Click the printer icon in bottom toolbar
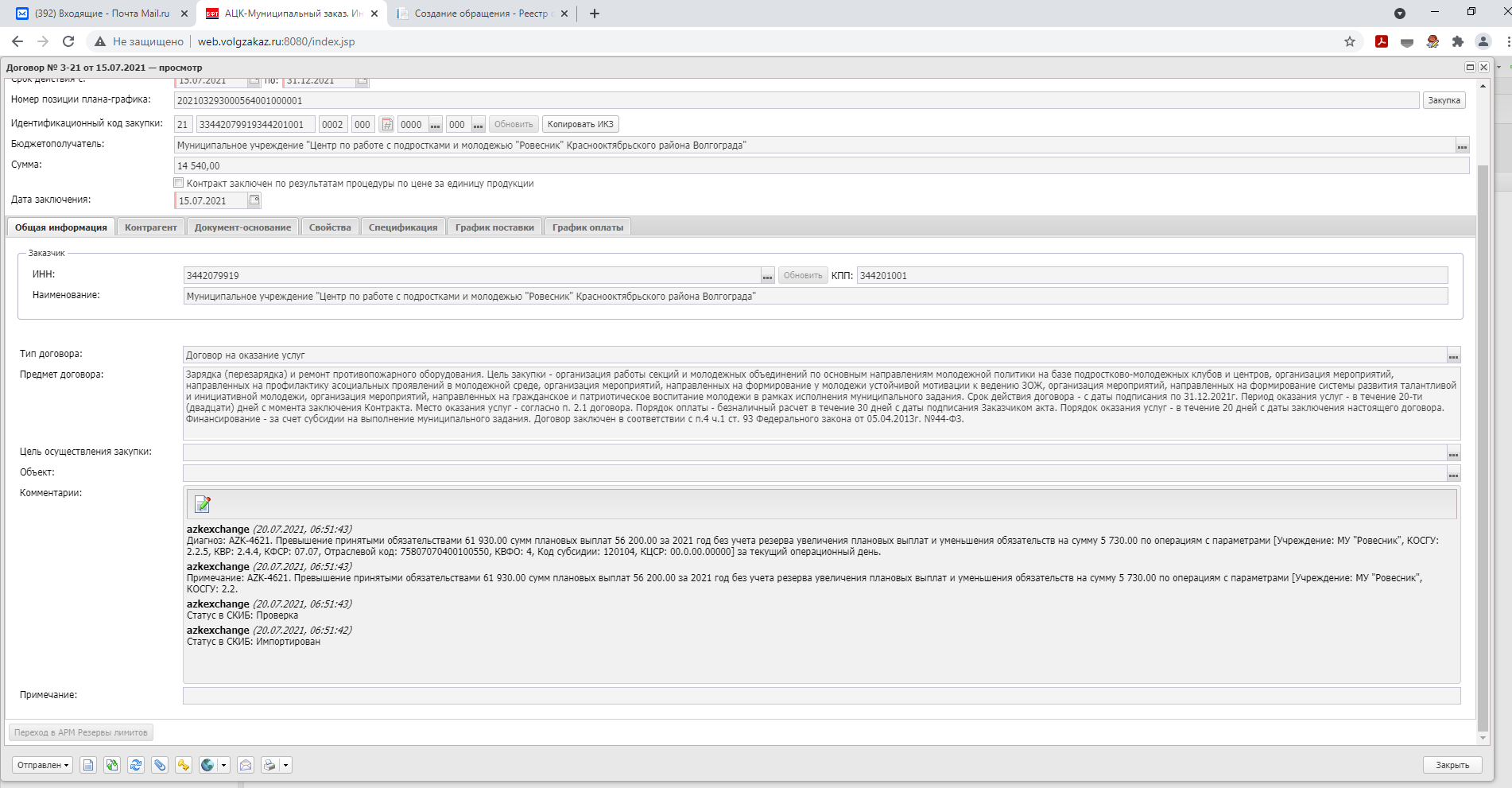This screenshot has width=1512, height=788. (x=269, y=765)
